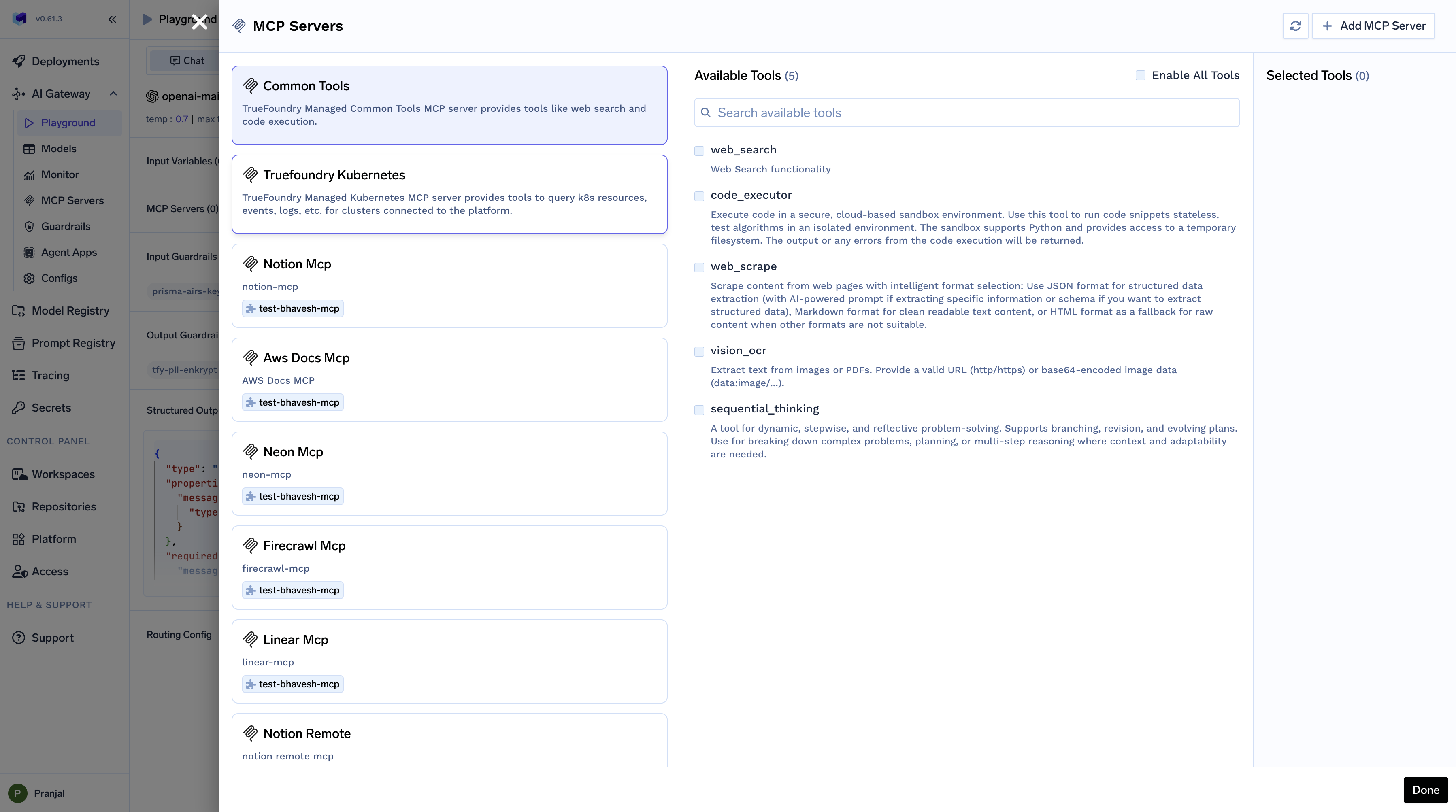1456x812 pixels.
Task: Toggle Enable All Tools checkbox
Action: (1140, 75)
